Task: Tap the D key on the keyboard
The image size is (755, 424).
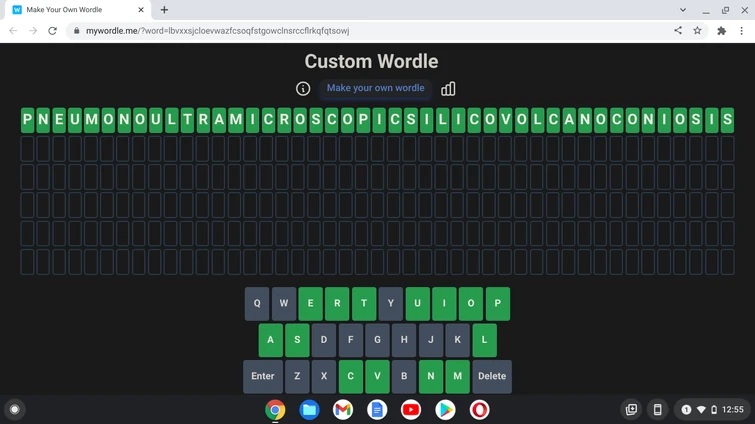Action: [x=324, y=340]
